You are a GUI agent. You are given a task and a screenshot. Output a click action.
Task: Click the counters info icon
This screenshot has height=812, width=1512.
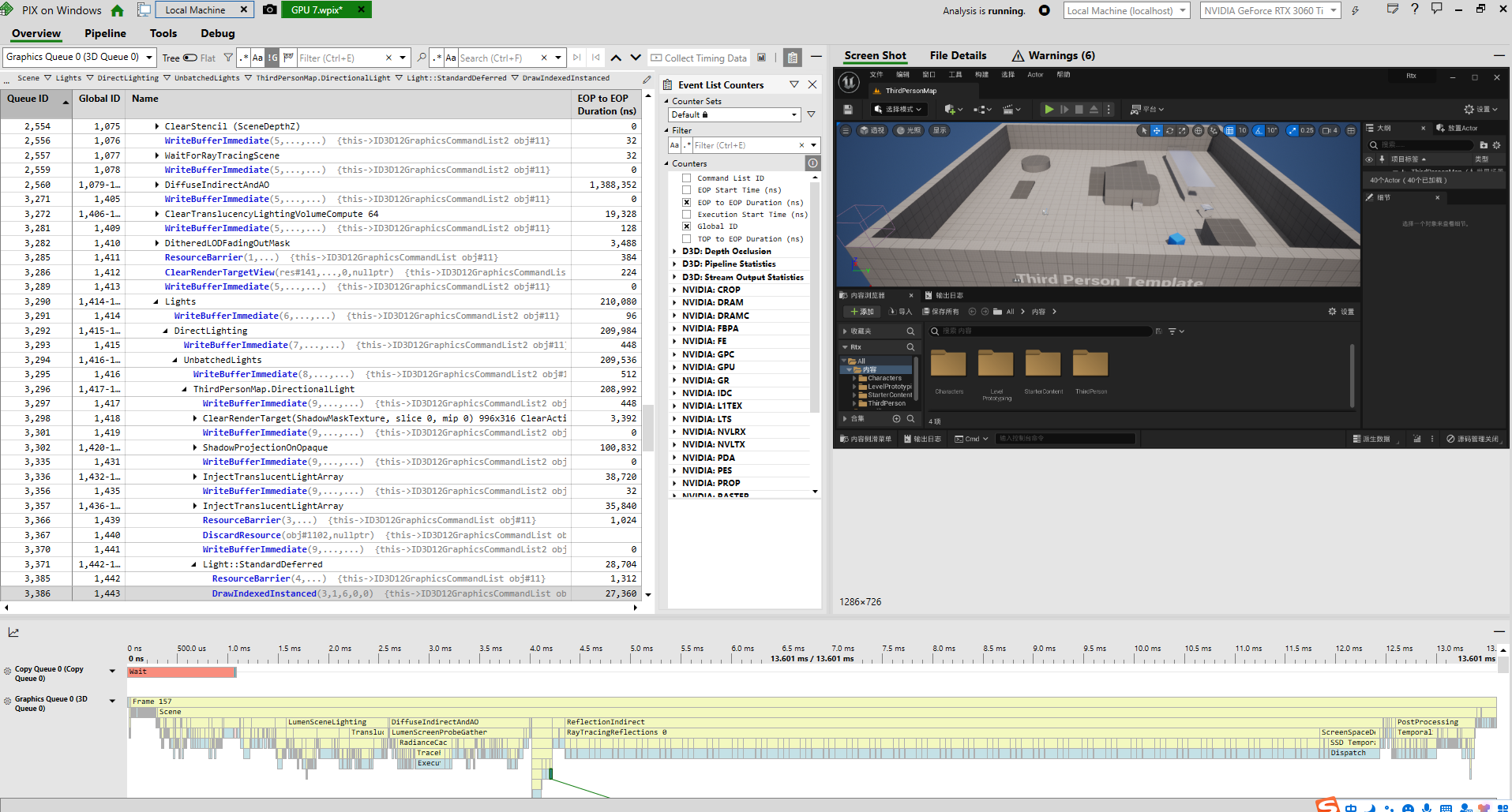coord(812,163)
